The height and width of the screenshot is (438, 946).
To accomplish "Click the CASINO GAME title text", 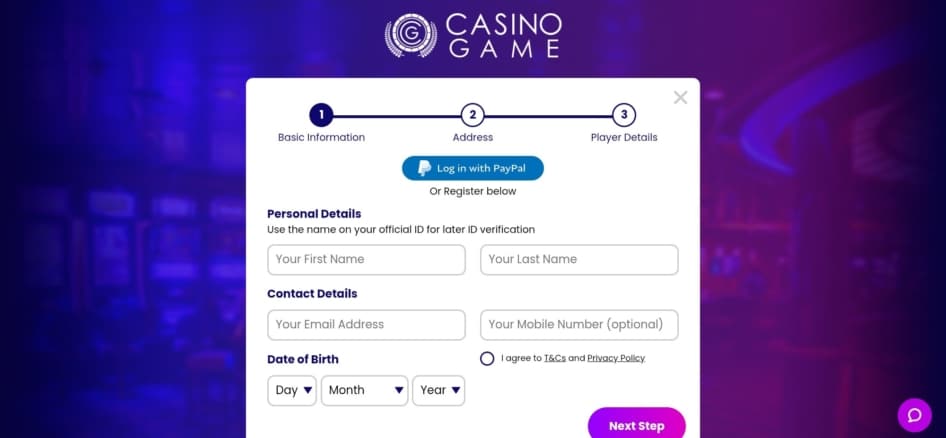I will pos(504,35).
